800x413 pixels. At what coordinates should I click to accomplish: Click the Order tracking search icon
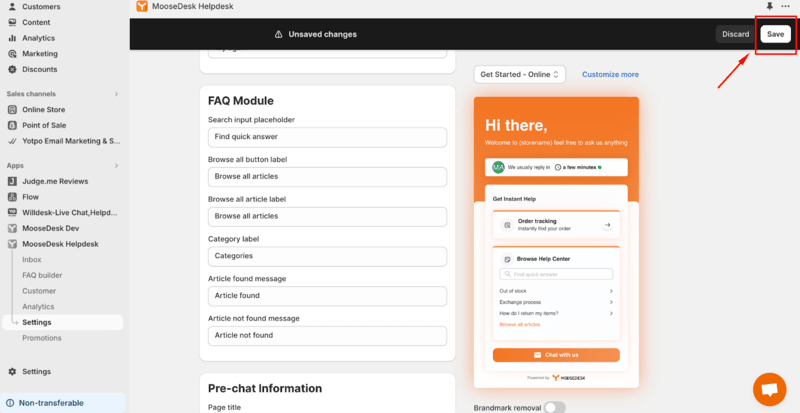coord(507,225)
